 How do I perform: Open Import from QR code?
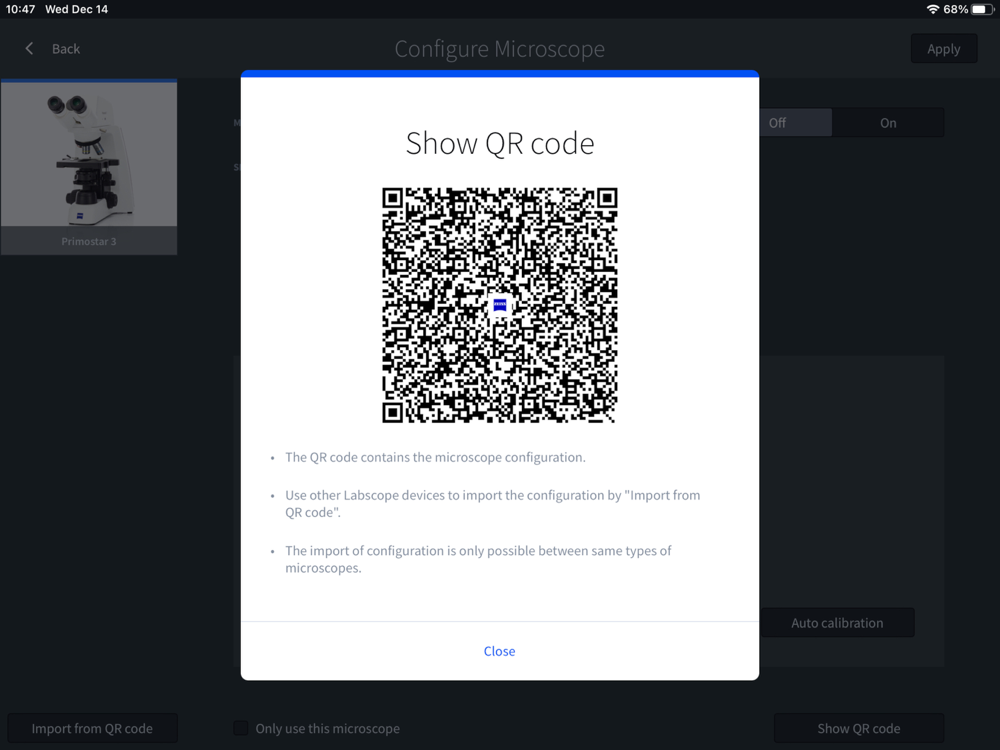point(92,728)
